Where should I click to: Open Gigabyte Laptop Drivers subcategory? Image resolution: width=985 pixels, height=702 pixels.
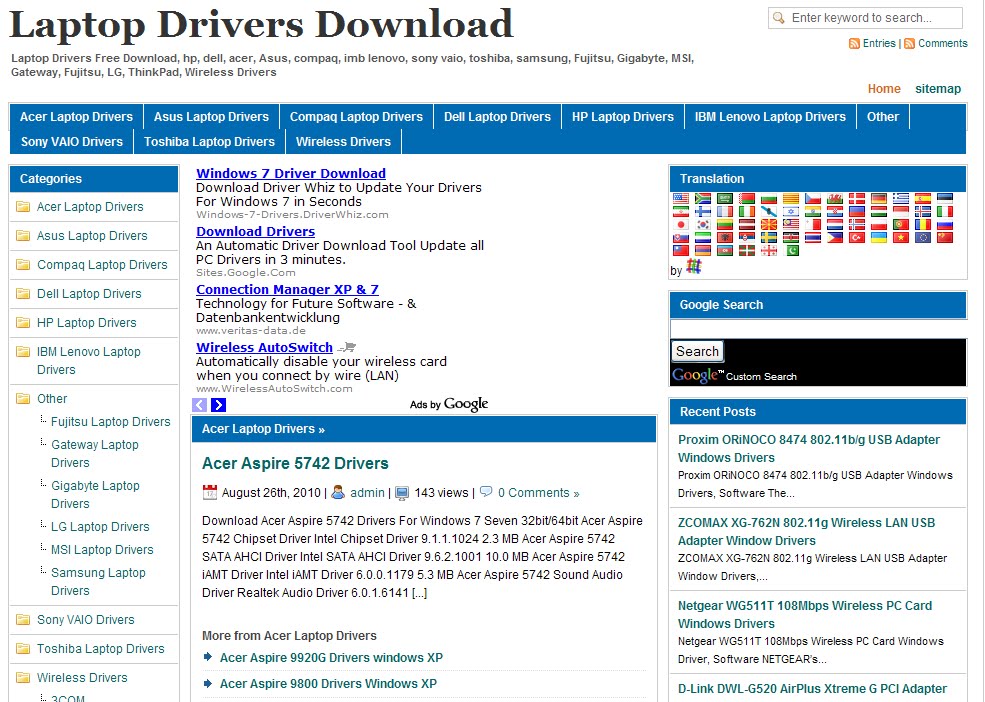click(x=95, y=494)
